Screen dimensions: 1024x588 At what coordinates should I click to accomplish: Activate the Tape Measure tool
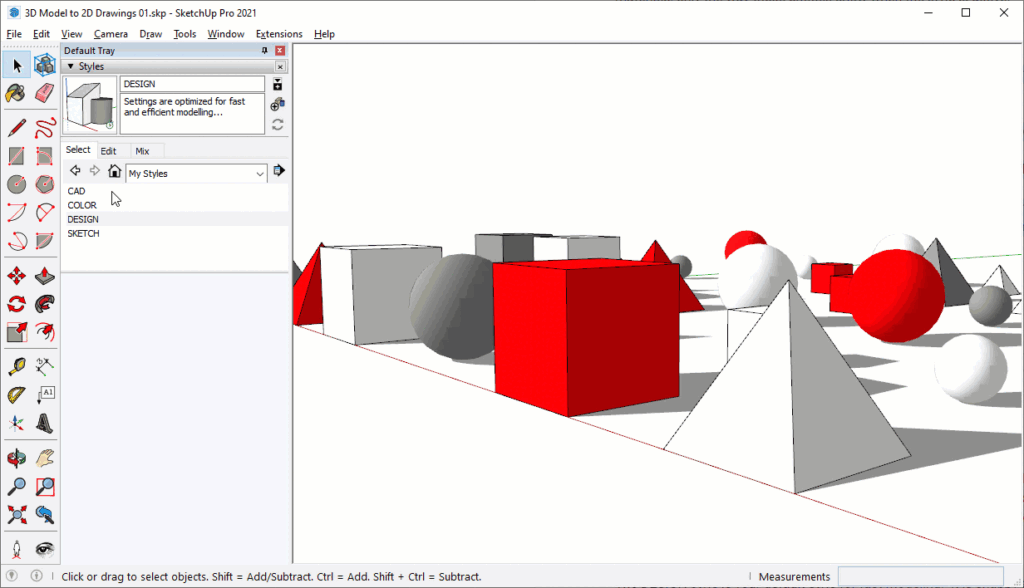[x=15, y=365]
